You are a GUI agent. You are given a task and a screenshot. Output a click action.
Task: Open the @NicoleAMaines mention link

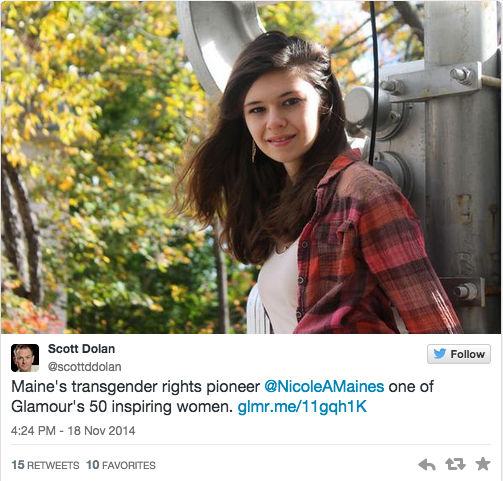[324, 387]
